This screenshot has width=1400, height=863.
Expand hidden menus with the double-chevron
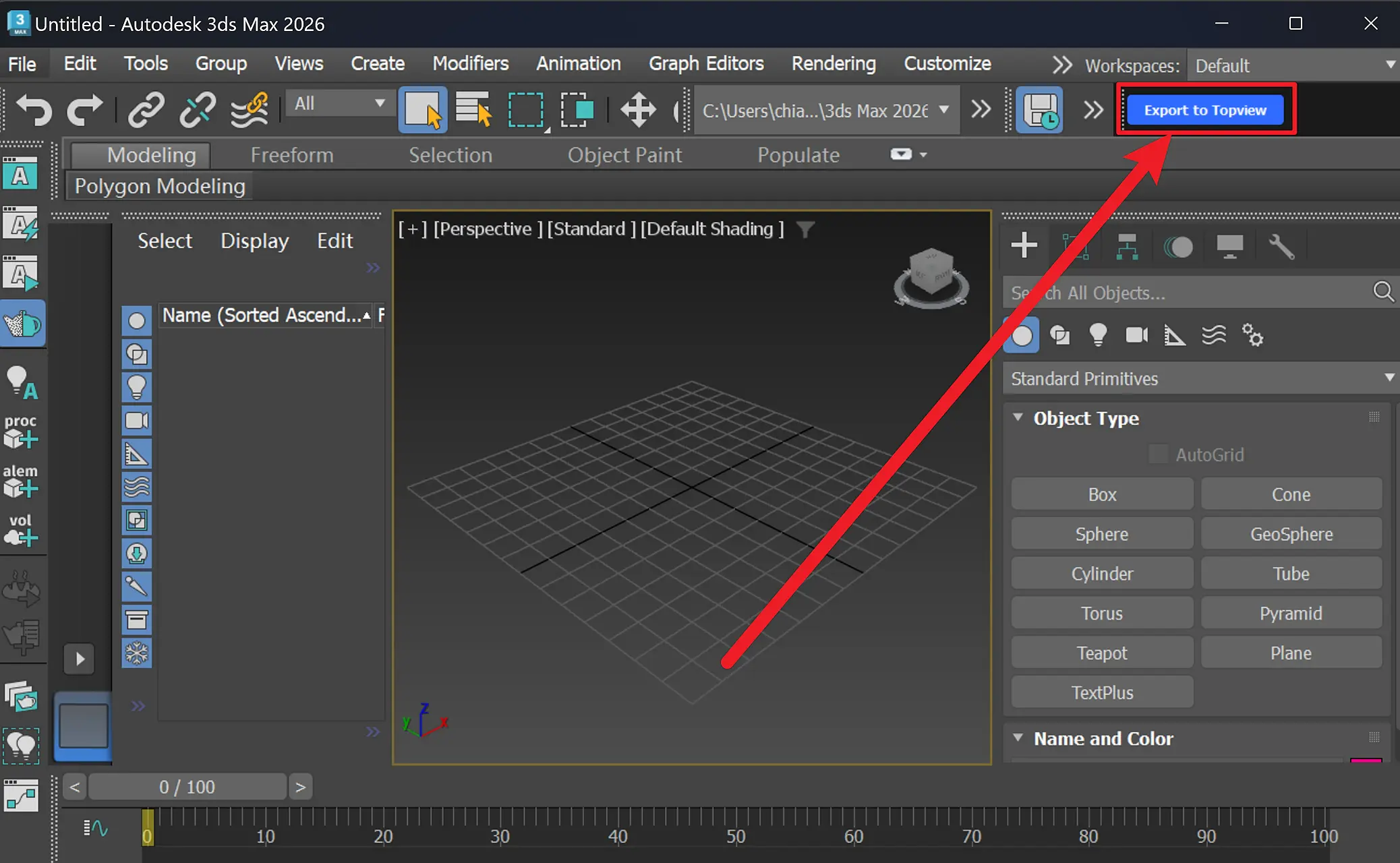[x=1062, y=65]
